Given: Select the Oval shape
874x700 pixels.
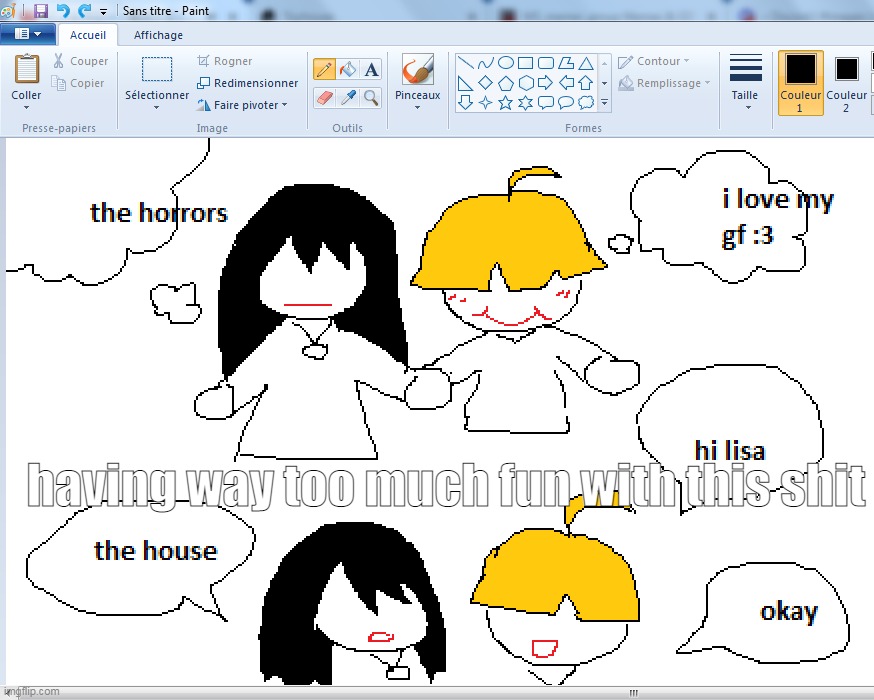Looking at the screenshot, I should 506,62.
